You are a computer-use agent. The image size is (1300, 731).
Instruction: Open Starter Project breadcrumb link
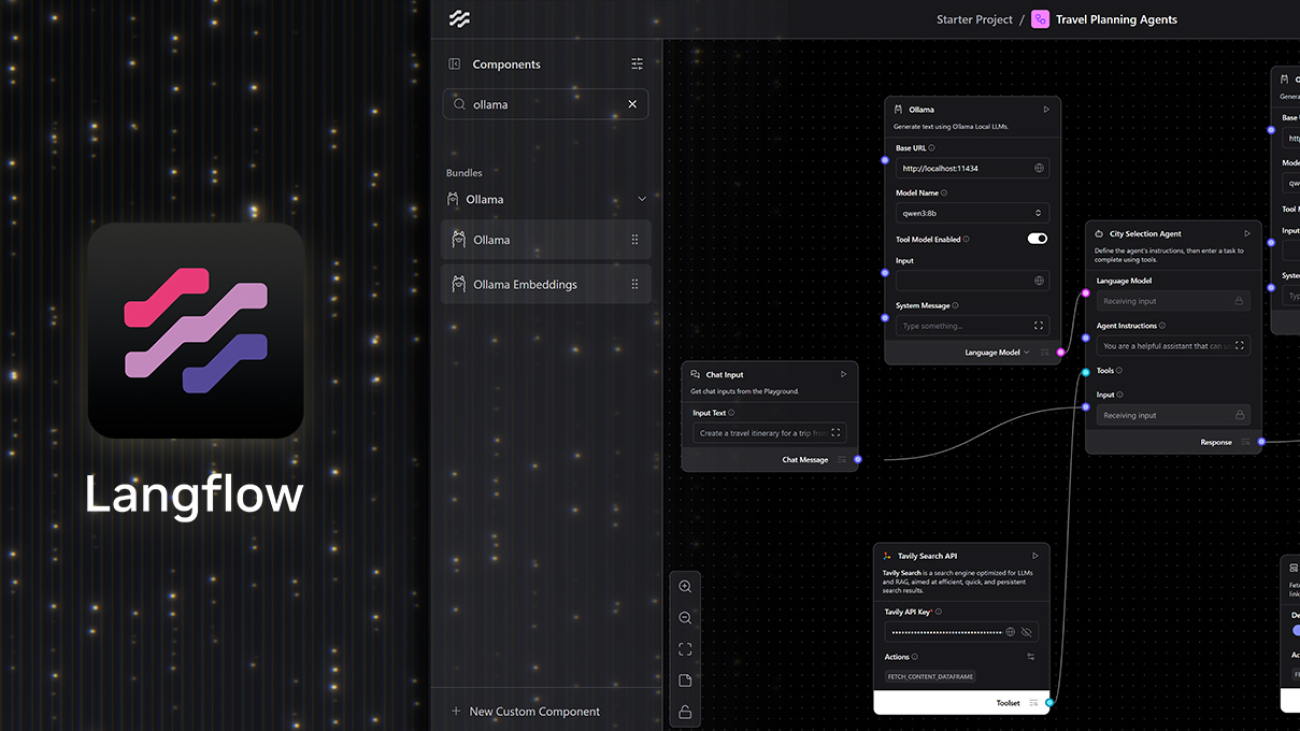pyautogui.click(x=974, y=19)
